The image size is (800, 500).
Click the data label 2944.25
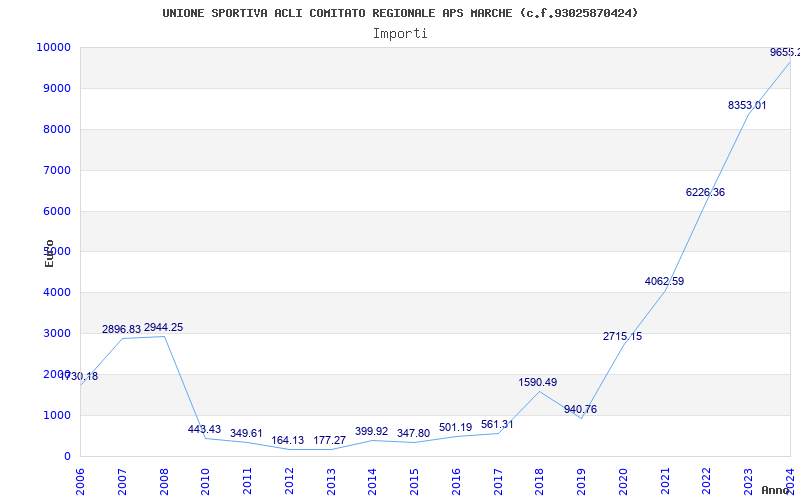pos(163,328)
